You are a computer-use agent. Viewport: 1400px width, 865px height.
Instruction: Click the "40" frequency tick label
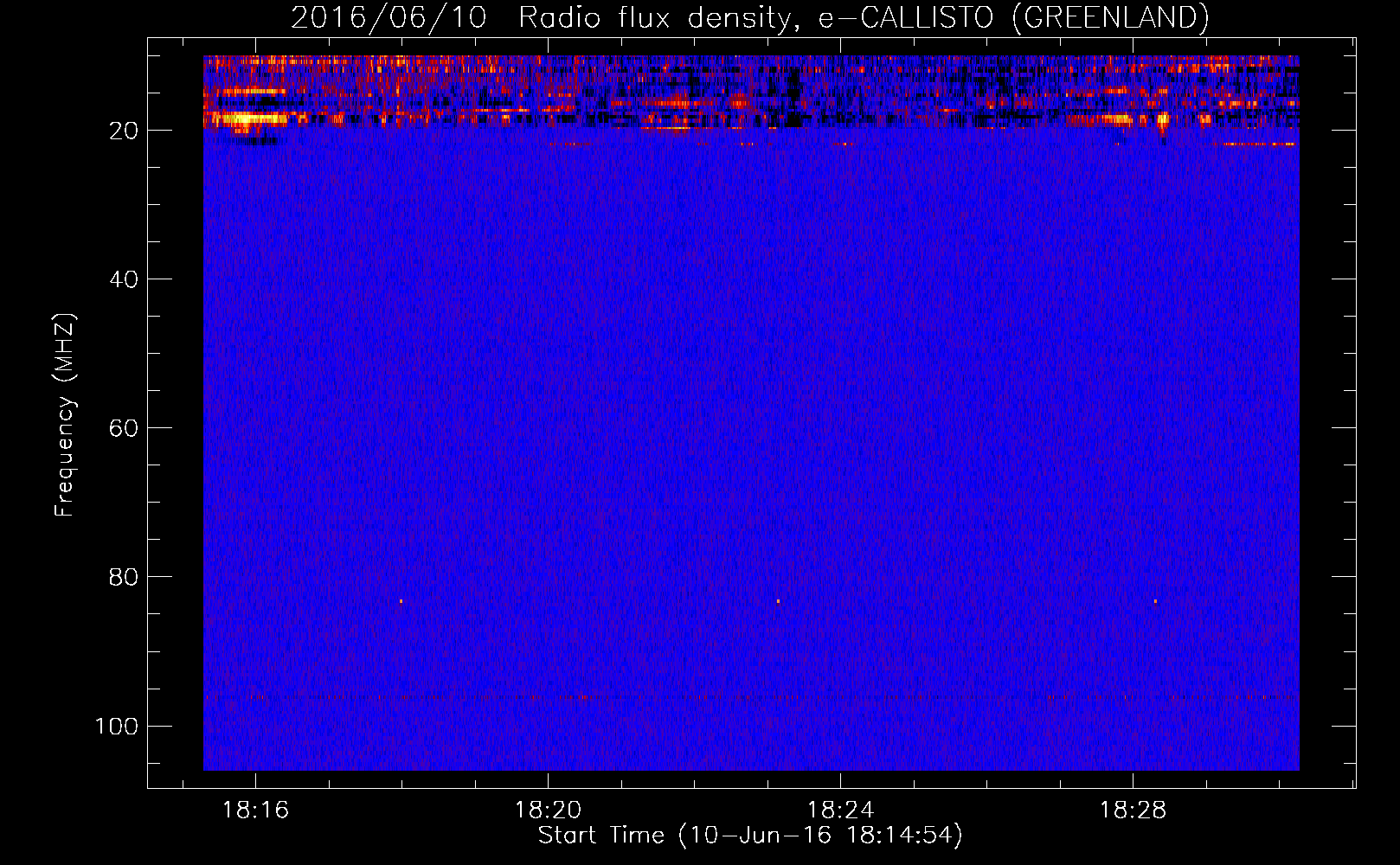[124, 279]
